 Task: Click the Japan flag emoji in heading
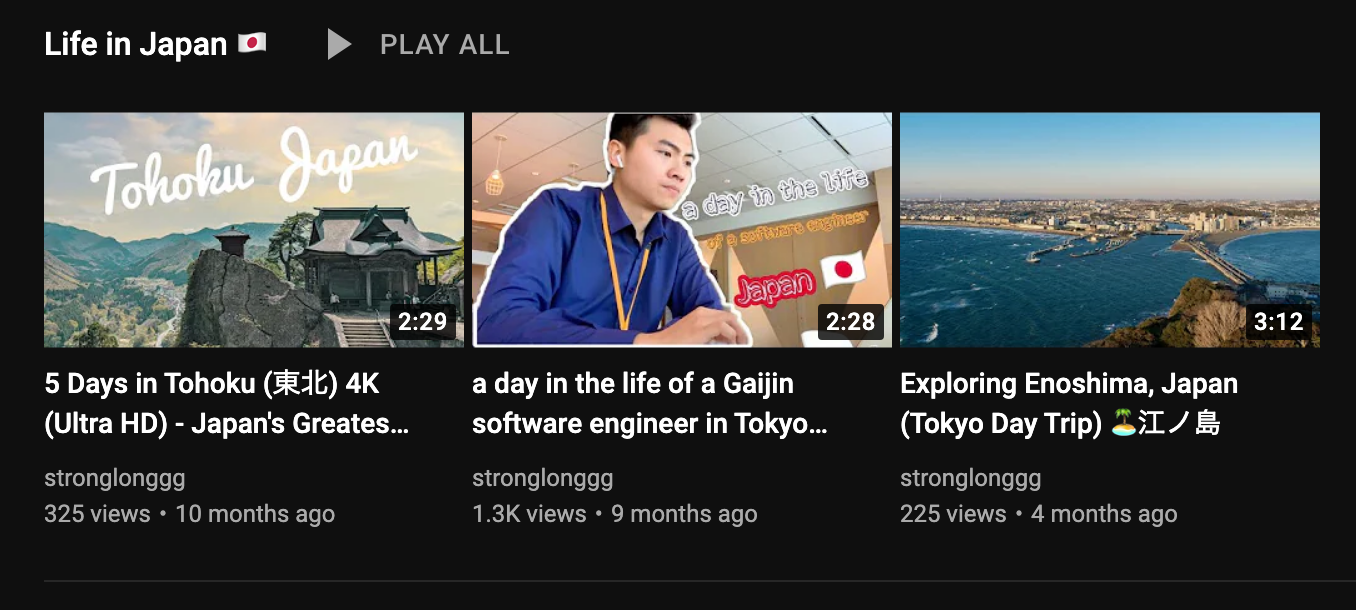tap(252, 44)
